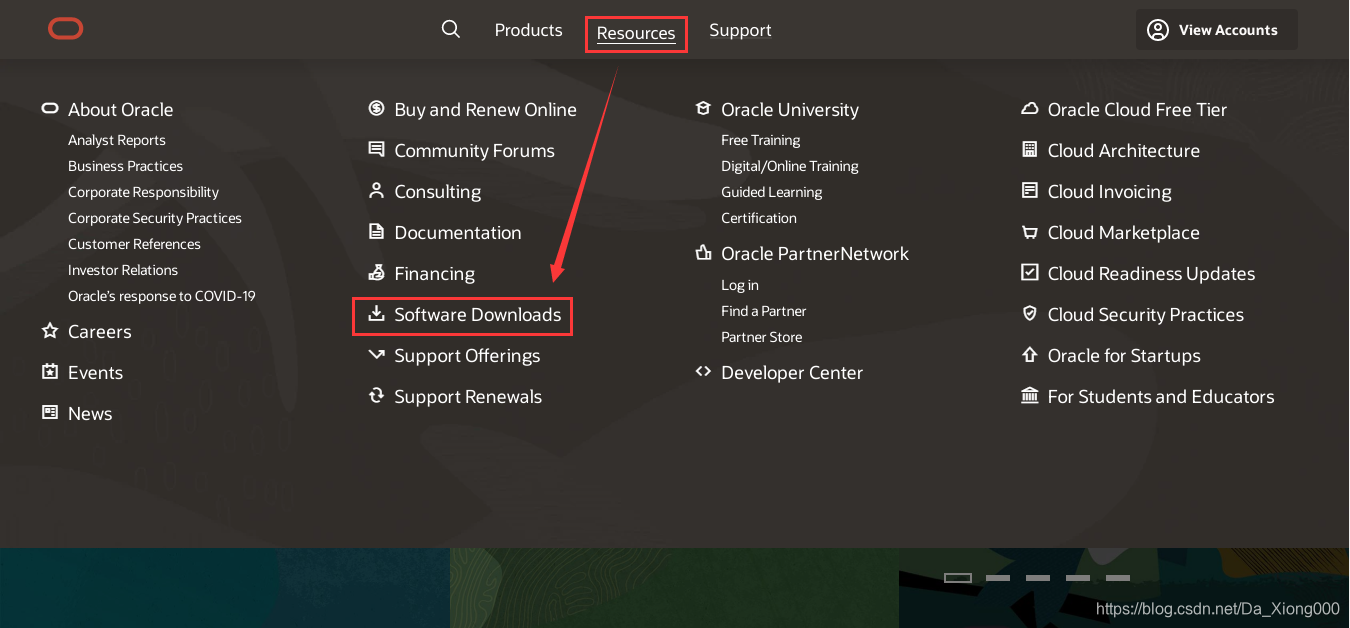Open the Software Downloads link

click(478, 314)
